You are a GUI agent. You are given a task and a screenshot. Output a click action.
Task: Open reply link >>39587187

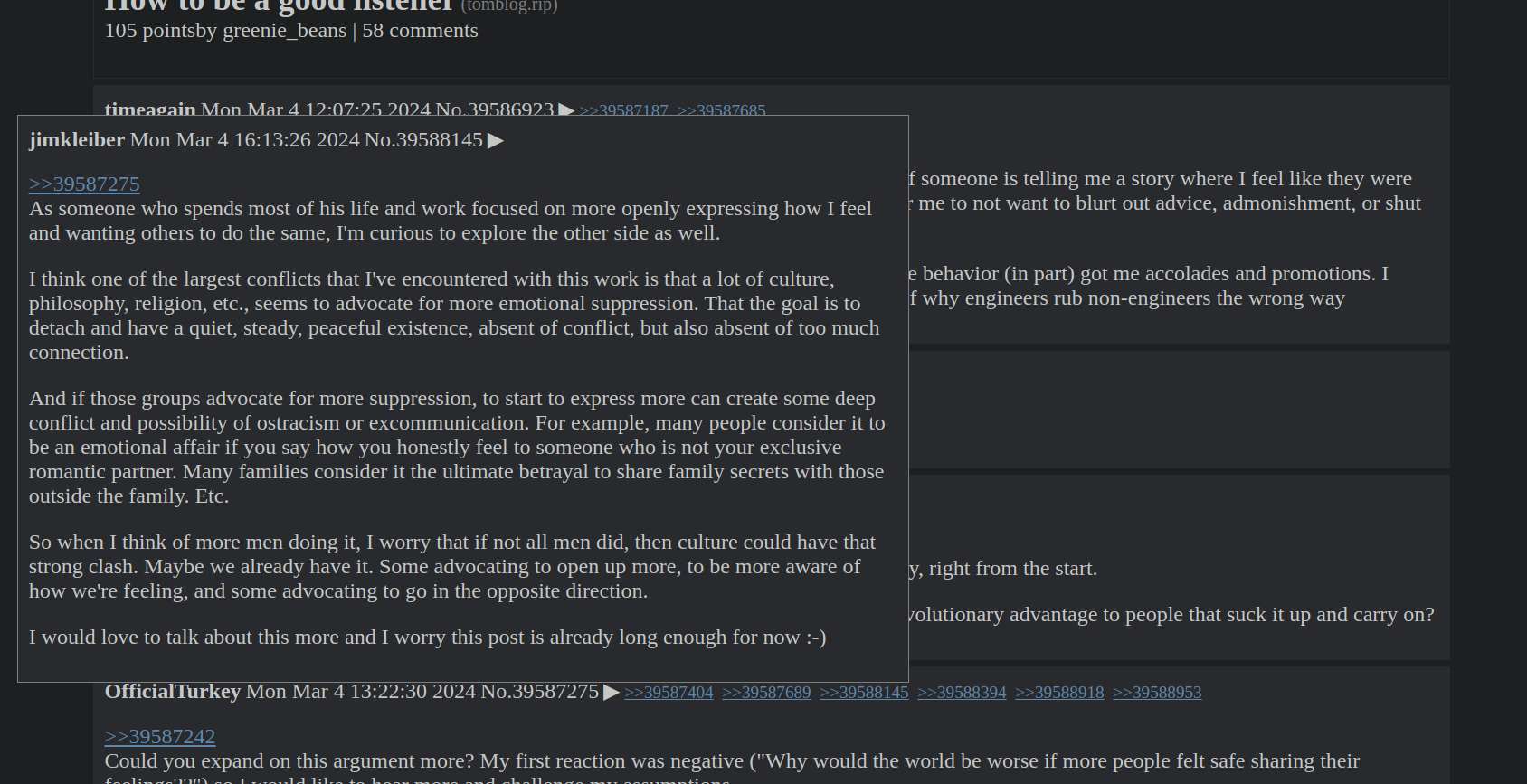pyautogui.click(x=623, y=110)
